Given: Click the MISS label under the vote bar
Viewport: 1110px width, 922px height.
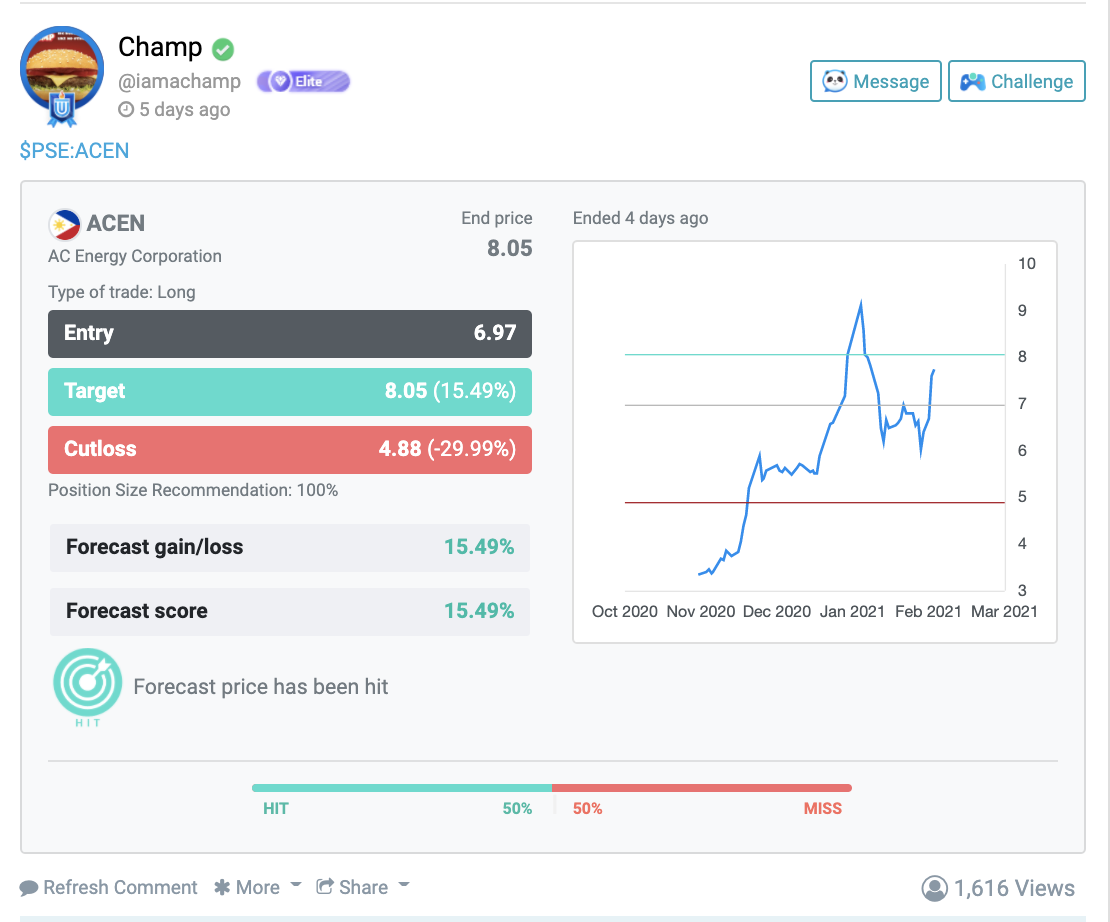Looking at the screenshot, I should [823, 809].
